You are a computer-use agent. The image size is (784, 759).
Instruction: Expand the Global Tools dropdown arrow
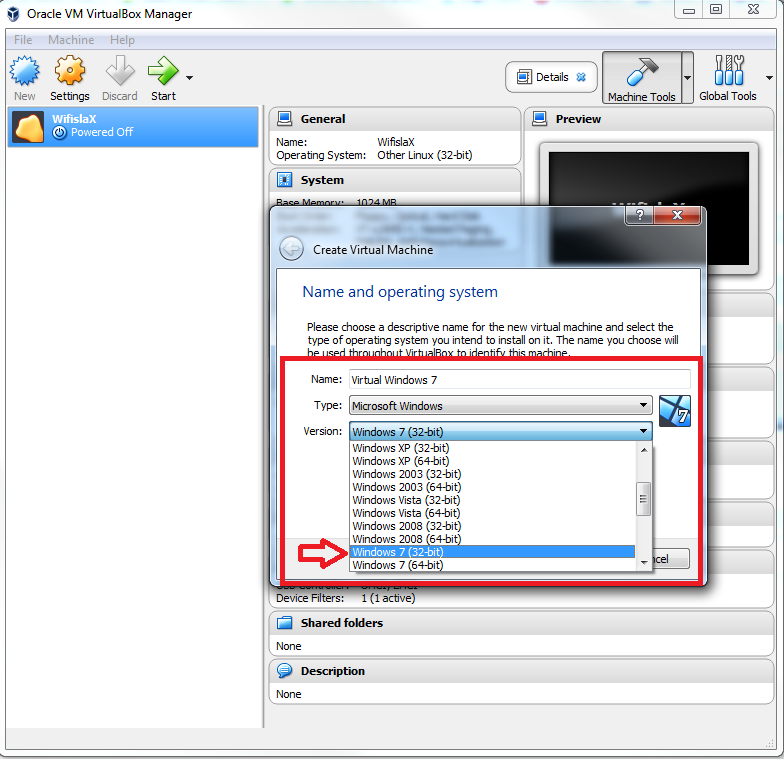click(x=769, y=78)
